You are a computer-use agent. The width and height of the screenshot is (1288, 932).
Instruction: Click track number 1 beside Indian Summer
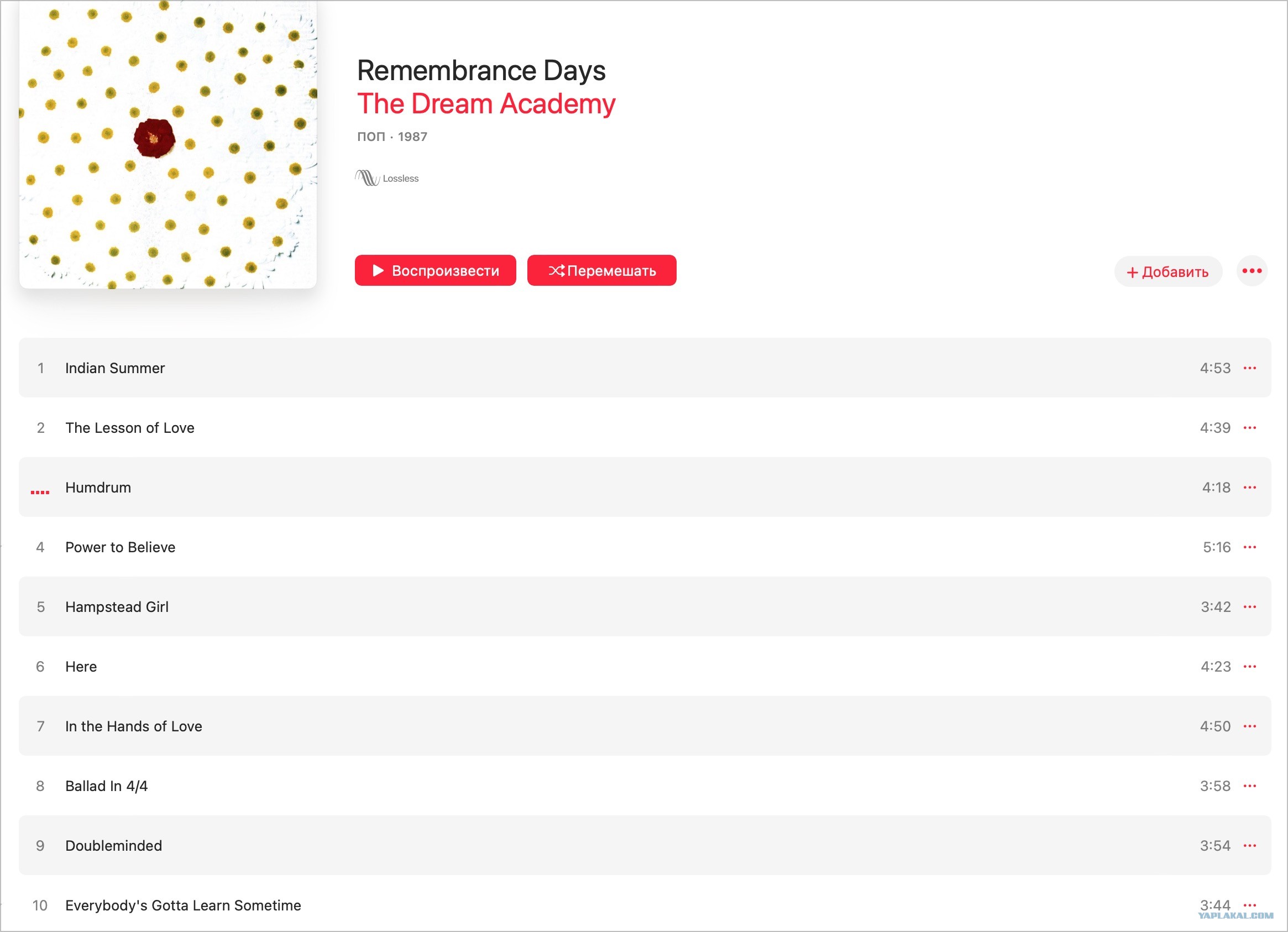[40, 368]
